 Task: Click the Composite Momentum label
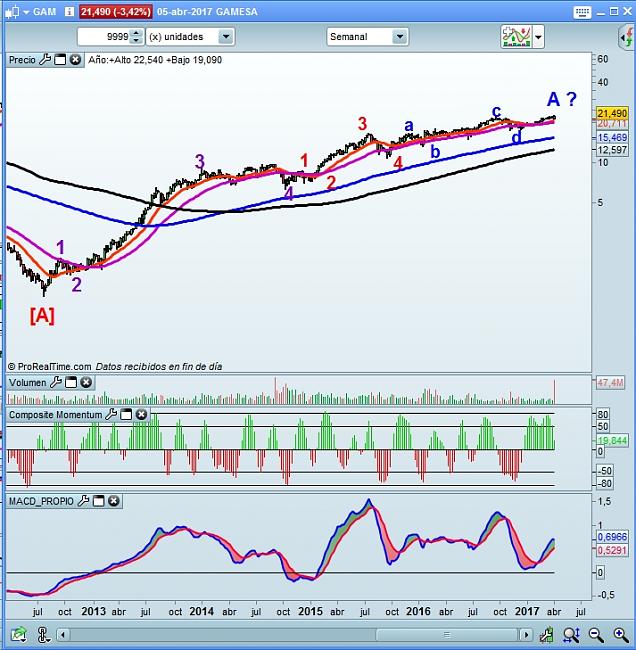(56, 415)
